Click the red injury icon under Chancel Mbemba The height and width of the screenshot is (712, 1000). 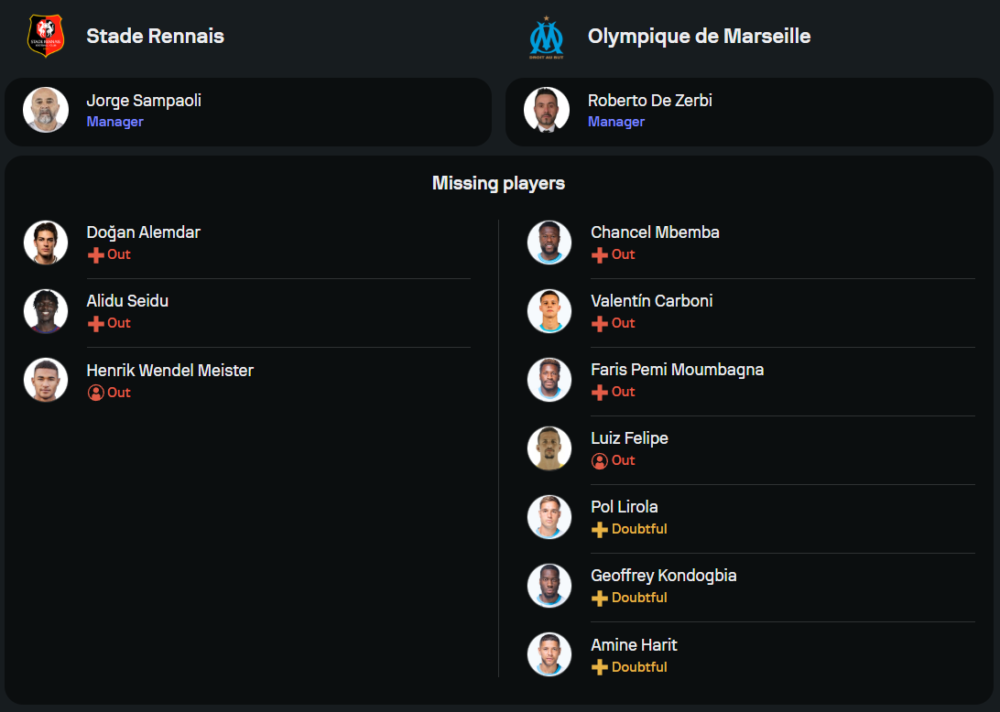600,255
